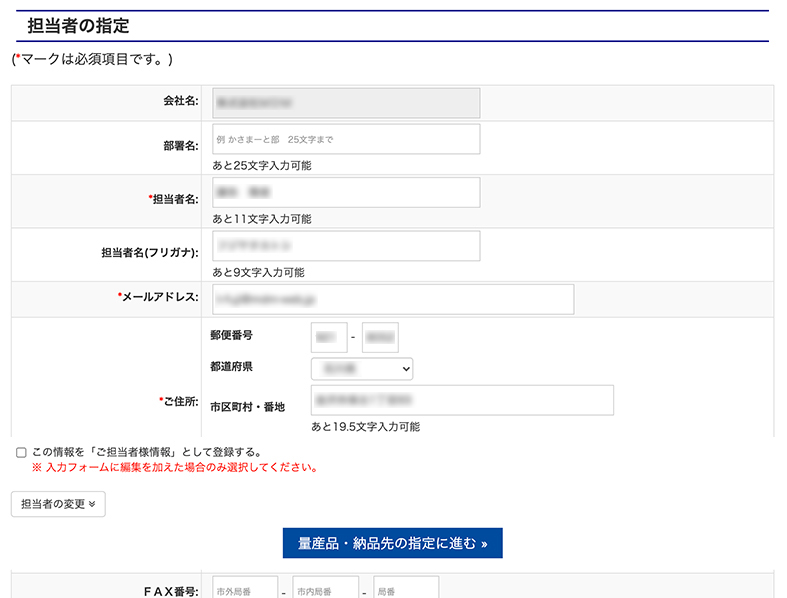Click the red 入力フォーム編集 notice text
Screen dimensions: 787x598
[x=175, y=467]
